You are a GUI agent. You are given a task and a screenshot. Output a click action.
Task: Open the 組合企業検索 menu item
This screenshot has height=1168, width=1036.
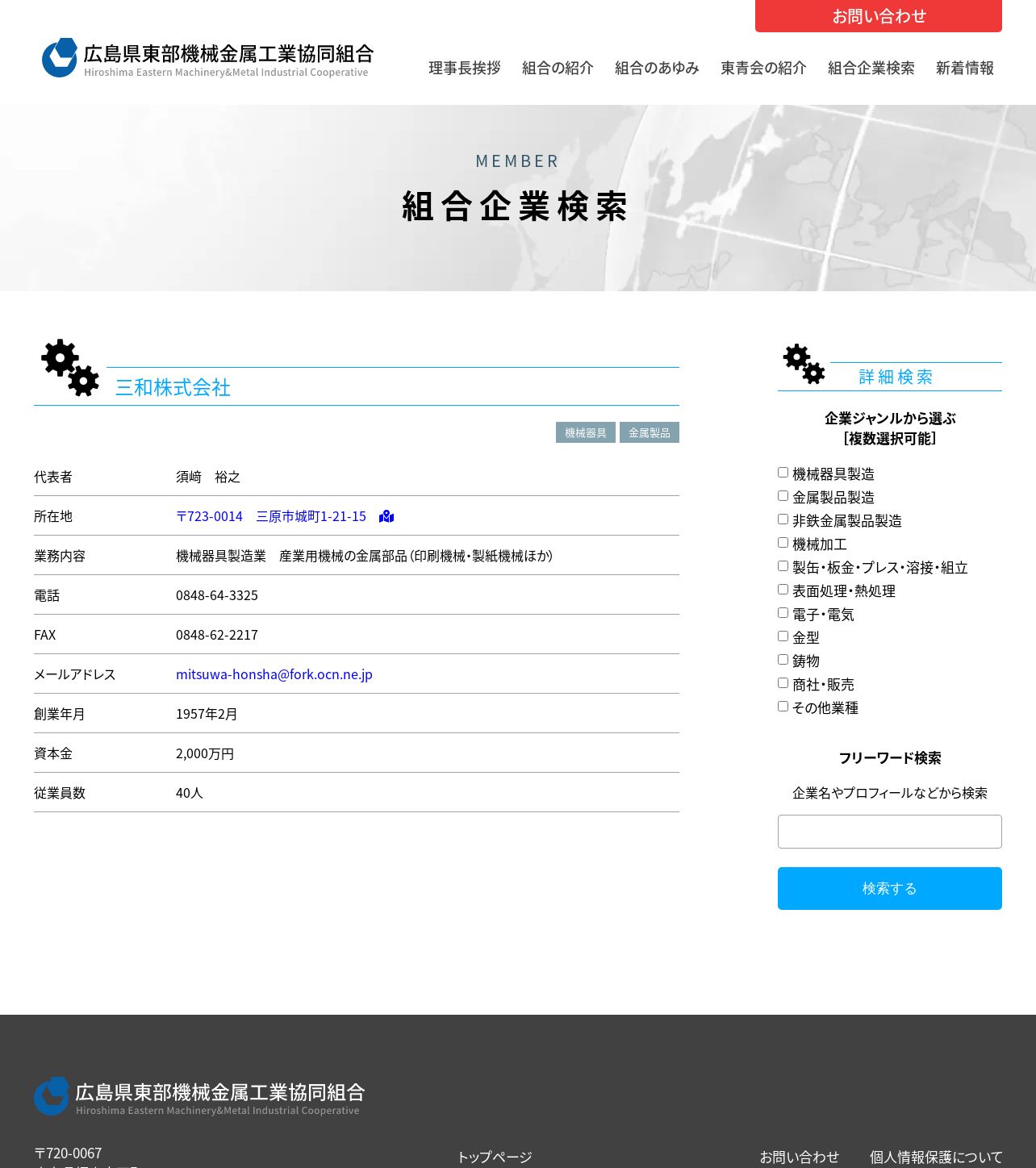tap(871, 68)
